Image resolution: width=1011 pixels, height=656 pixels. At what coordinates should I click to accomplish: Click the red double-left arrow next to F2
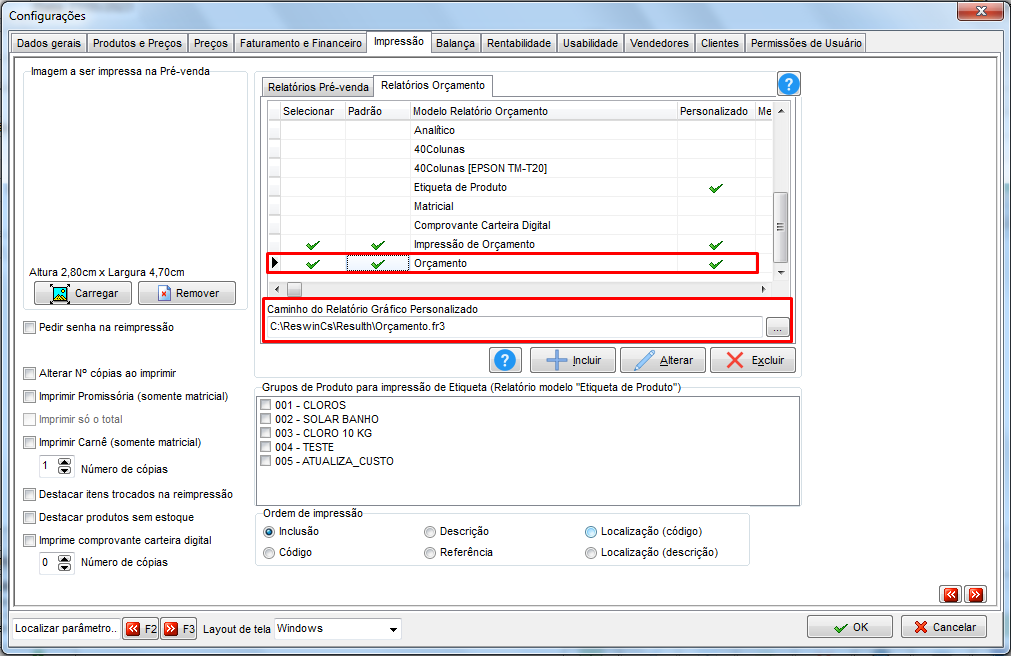[x=133, y=628]
